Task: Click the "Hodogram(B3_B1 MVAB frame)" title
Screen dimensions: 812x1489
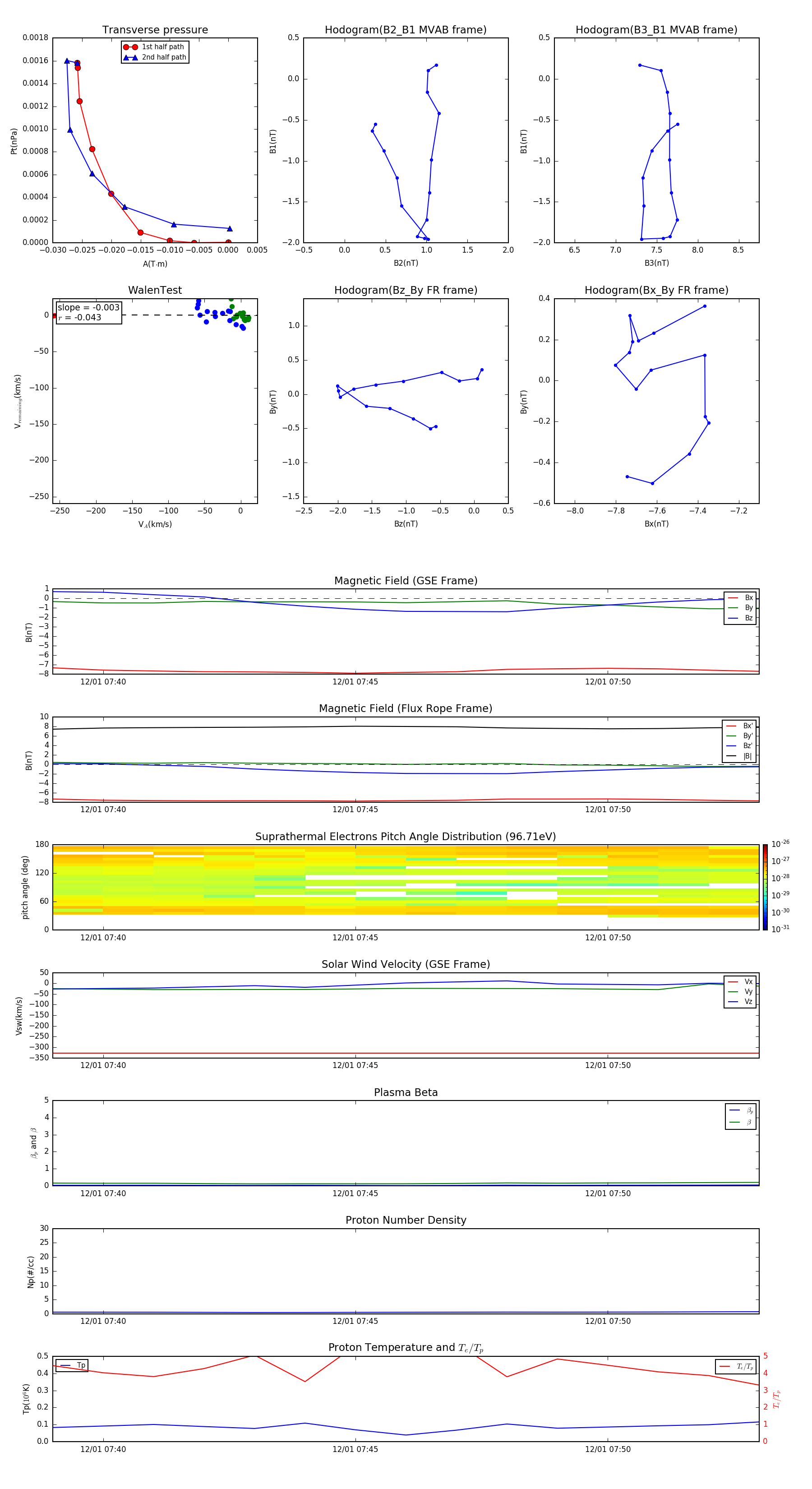Action: pos(656,30)
